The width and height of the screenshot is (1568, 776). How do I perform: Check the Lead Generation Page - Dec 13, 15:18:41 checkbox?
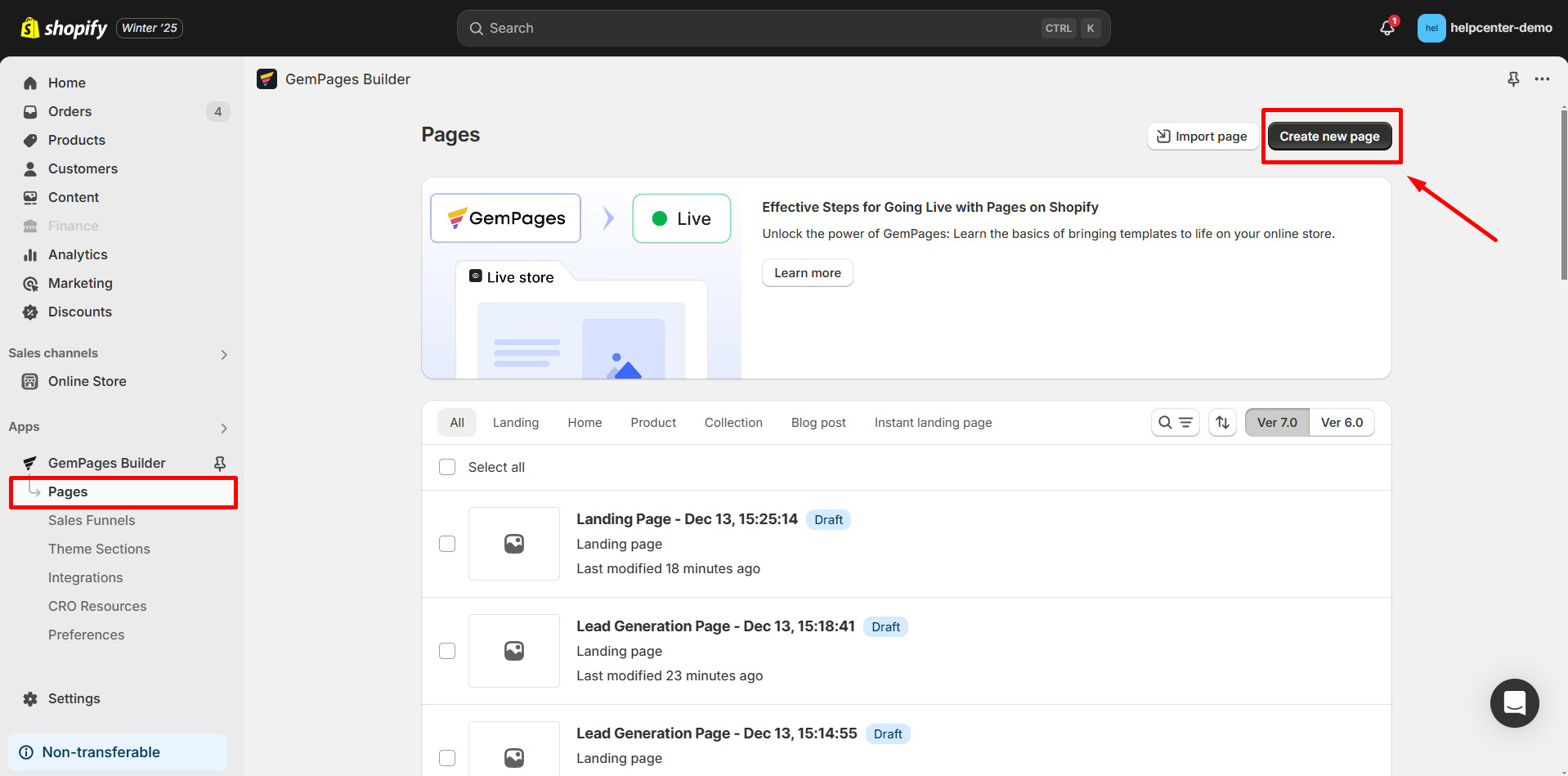point(447,651)
